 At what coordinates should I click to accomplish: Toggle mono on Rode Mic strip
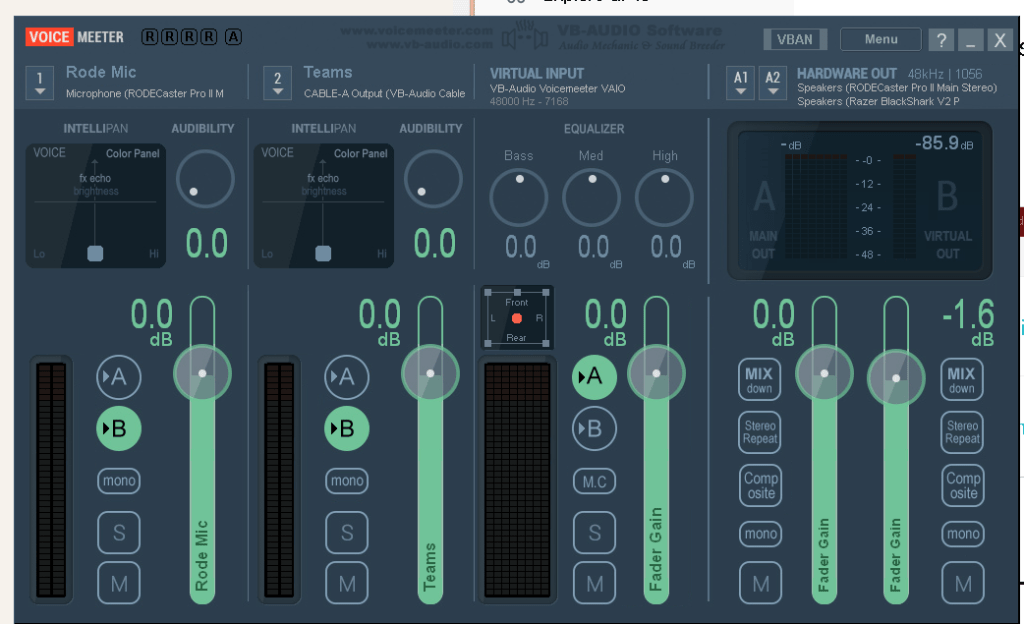[x=119, y=481]
